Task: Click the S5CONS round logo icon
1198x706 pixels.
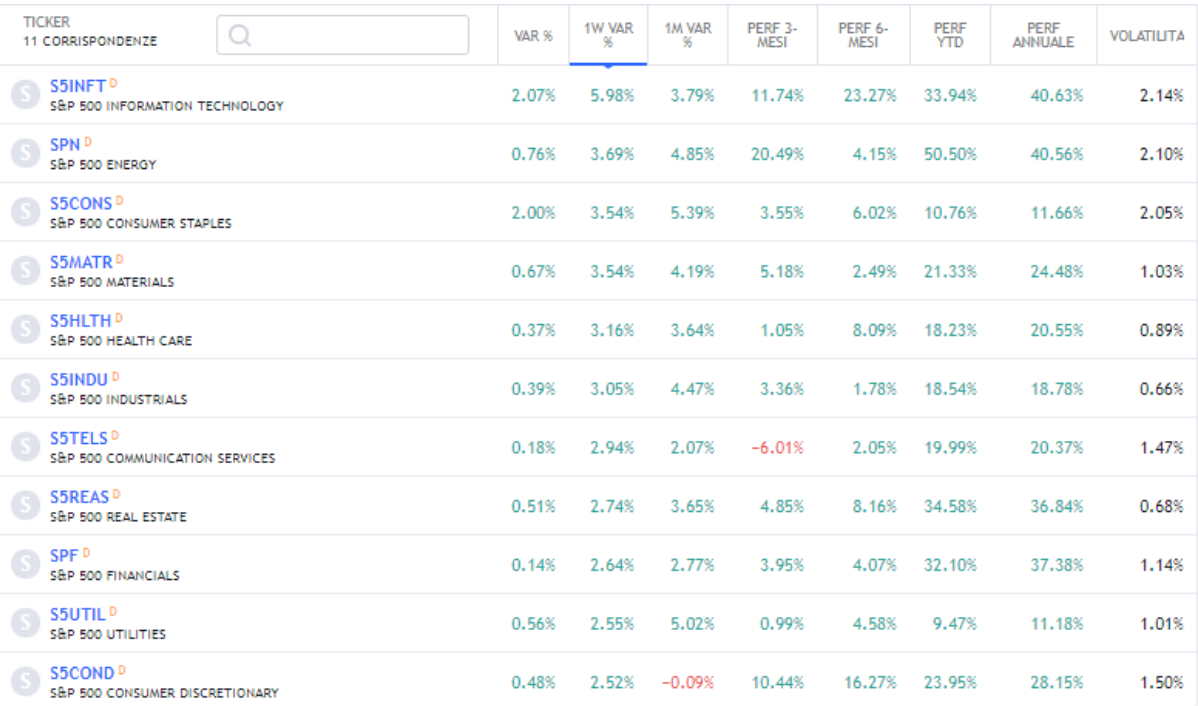Action: (24, 212)
